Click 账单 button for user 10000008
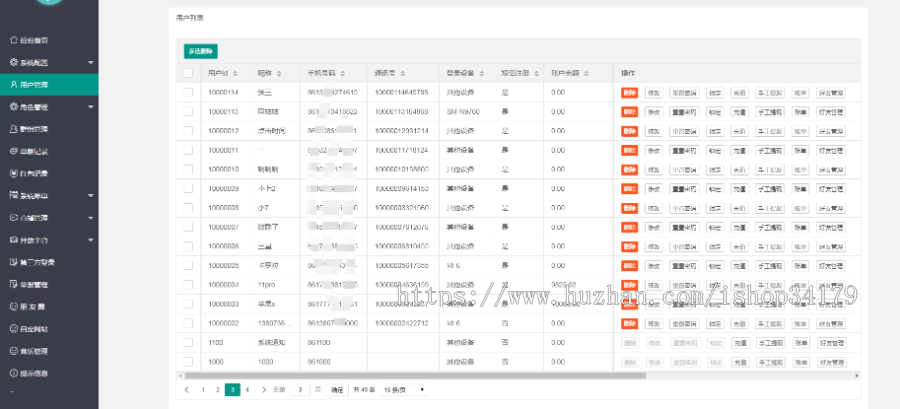Viewport: 900px width, 409px height. (x=800, y=208)
